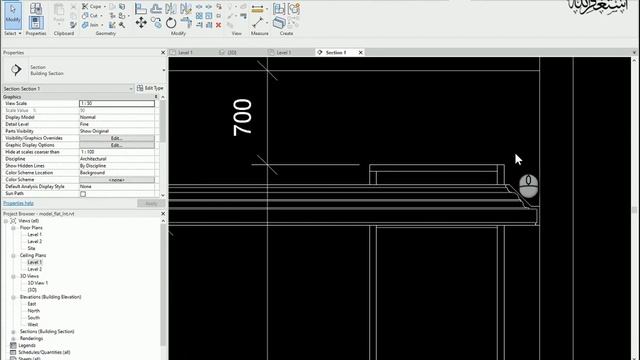Image resolution: width=640 pixels, height=360 pixels.
Task: Select 3D View 1 in Project Browser
Action: 38,283
